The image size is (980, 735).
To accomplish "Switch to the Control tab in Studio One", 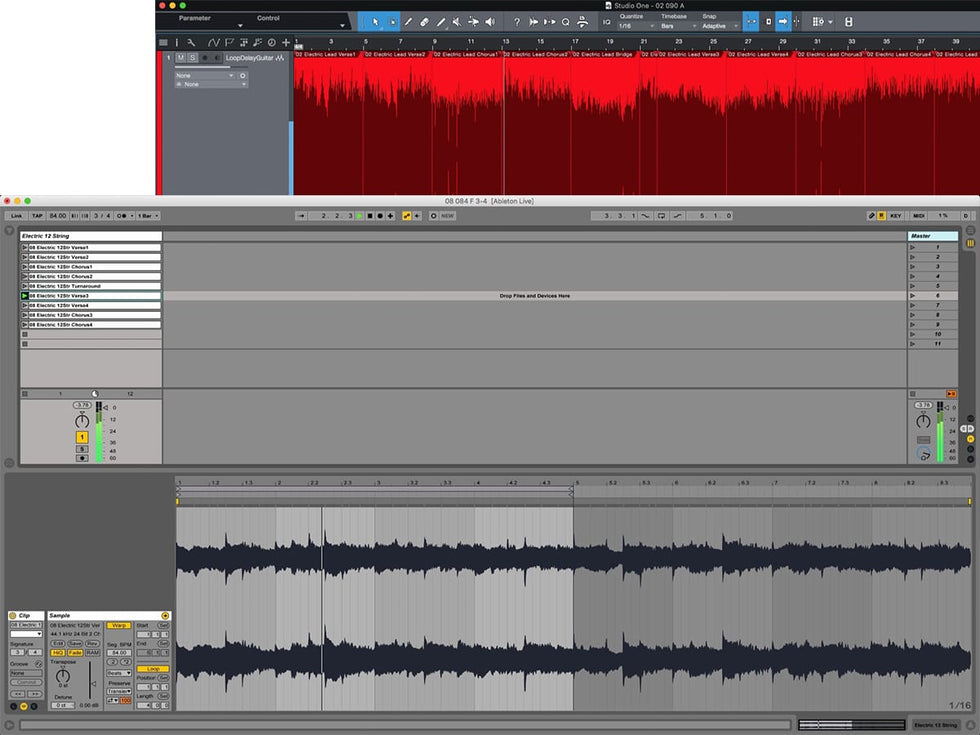I will click(269, 18).
